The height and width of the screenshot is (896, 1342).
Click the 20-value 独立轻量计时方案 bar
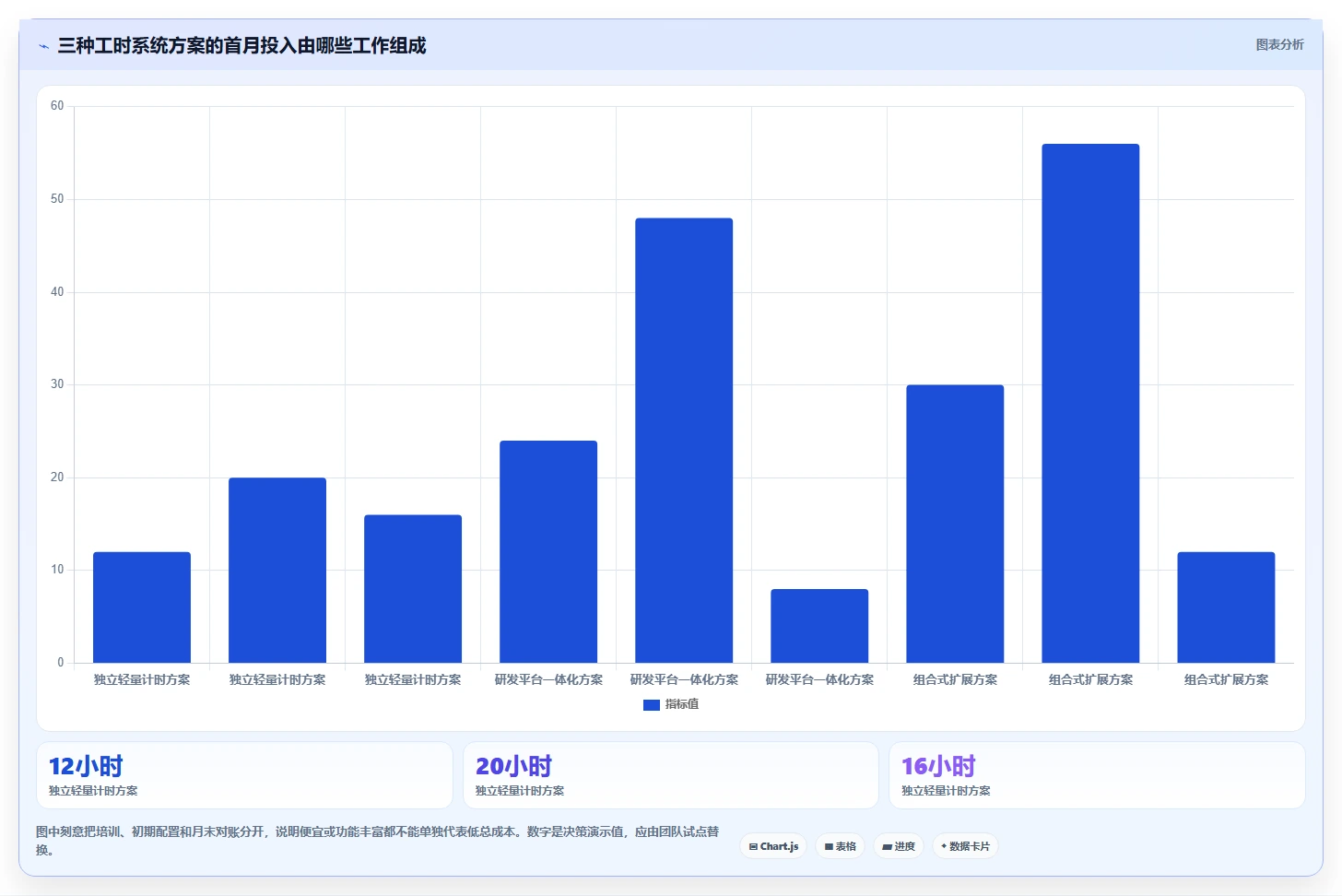tap(277, 570)
